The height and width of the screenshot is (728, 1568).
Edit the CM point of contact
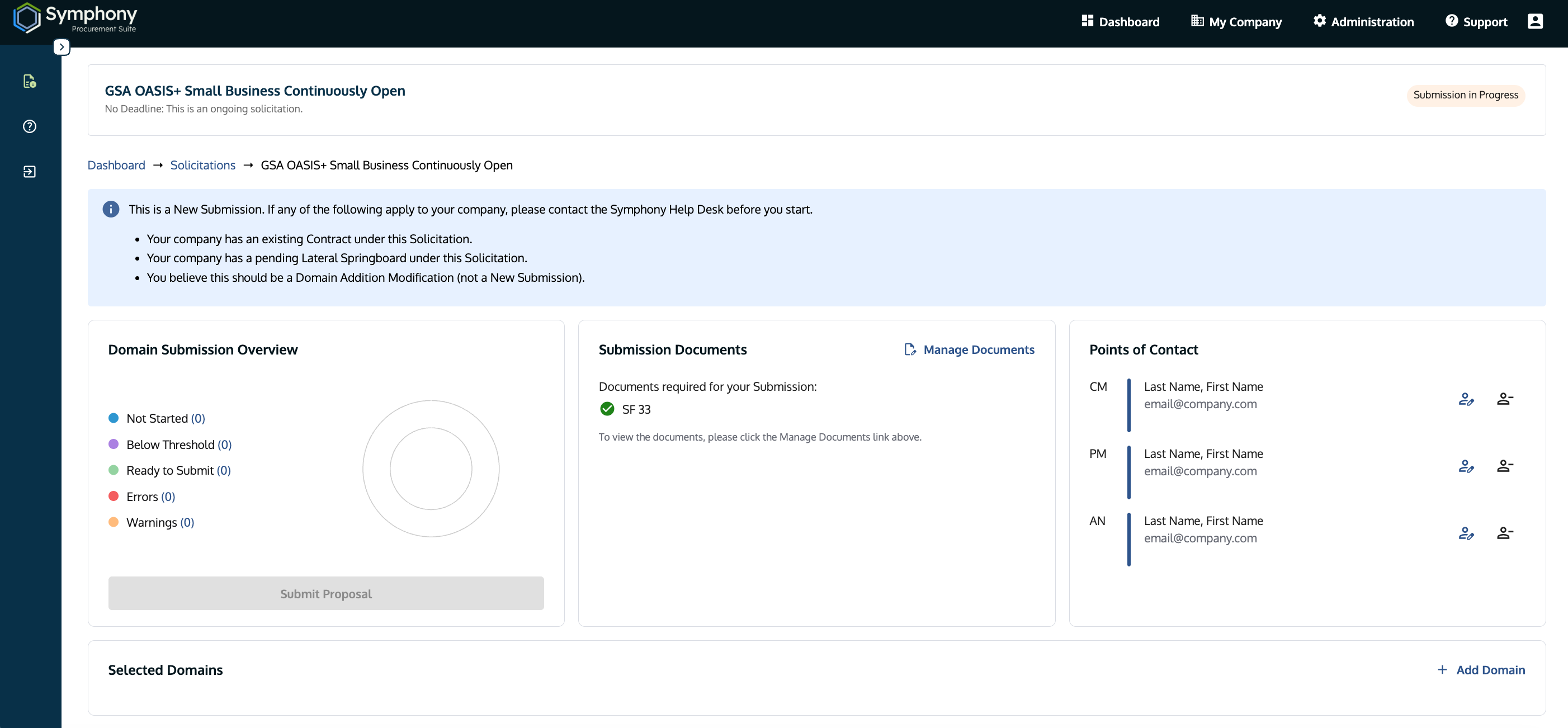[1466, 399]
